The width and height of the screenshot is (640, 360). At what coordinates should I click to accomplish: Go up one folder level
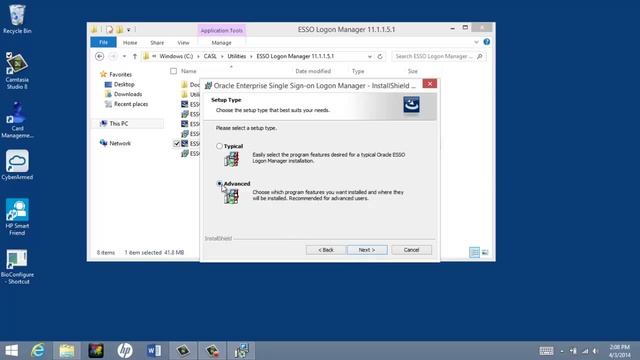coord(135,56)
